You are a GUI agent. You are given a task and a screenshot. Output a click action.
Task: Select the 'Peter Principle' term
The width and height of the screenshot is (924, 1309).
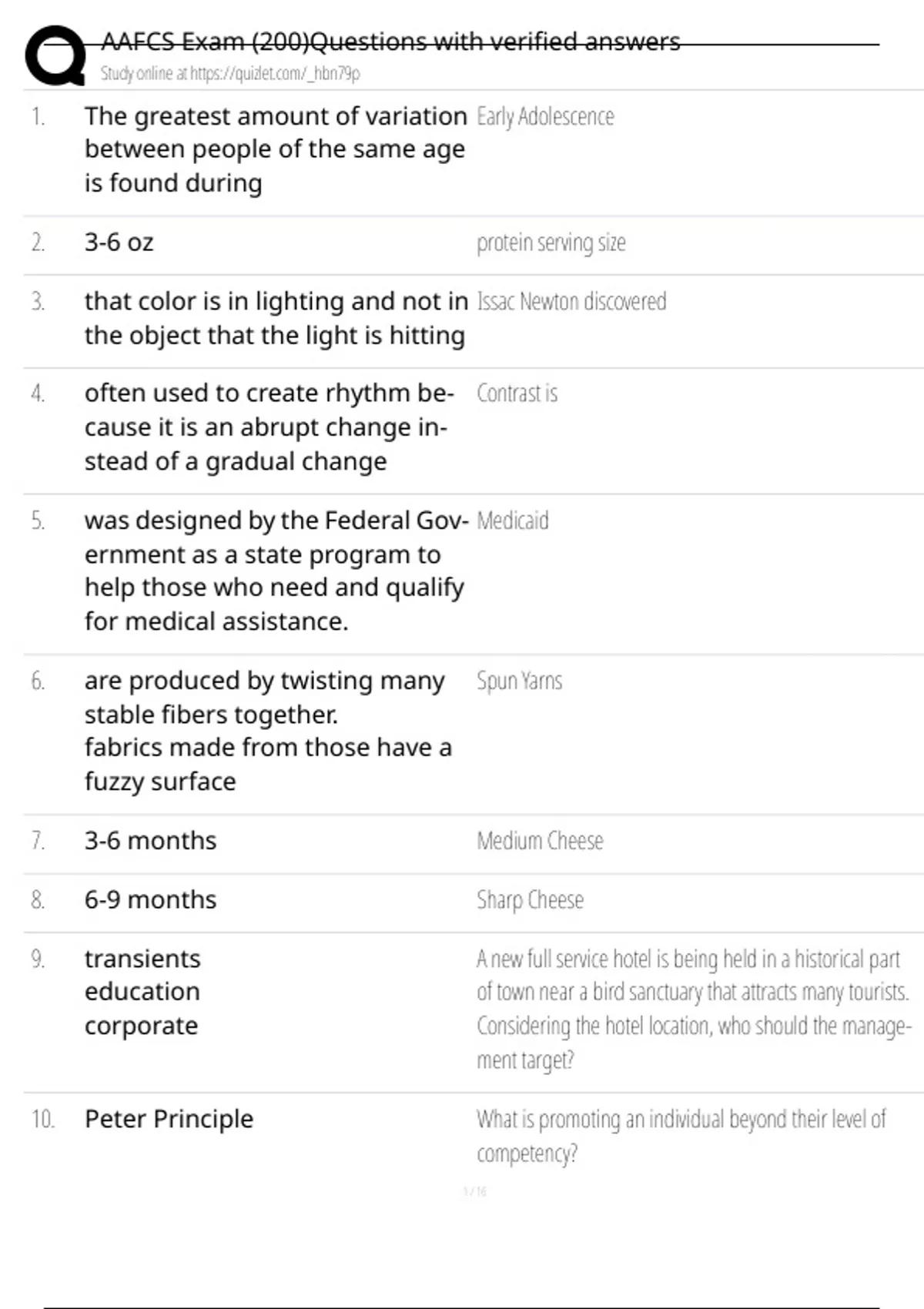[169, 1119]
